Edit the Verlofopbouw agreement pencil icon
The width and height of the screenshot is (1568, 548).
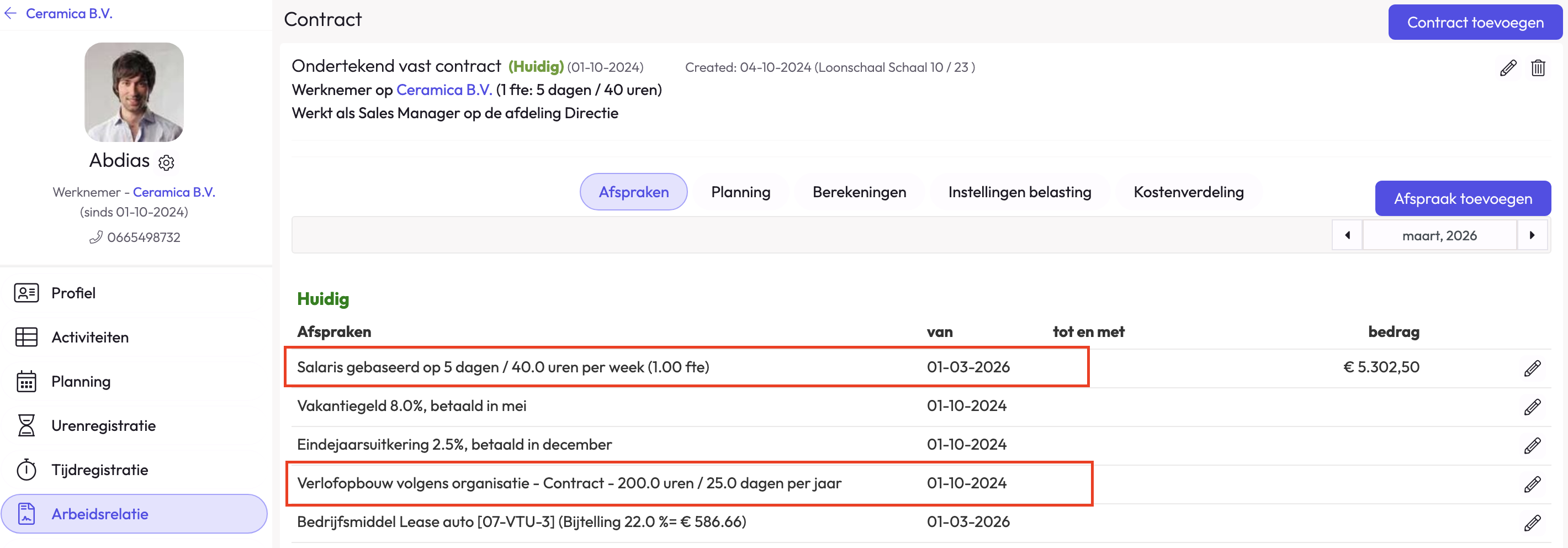pyautogui.click(x=1532, y=483)
